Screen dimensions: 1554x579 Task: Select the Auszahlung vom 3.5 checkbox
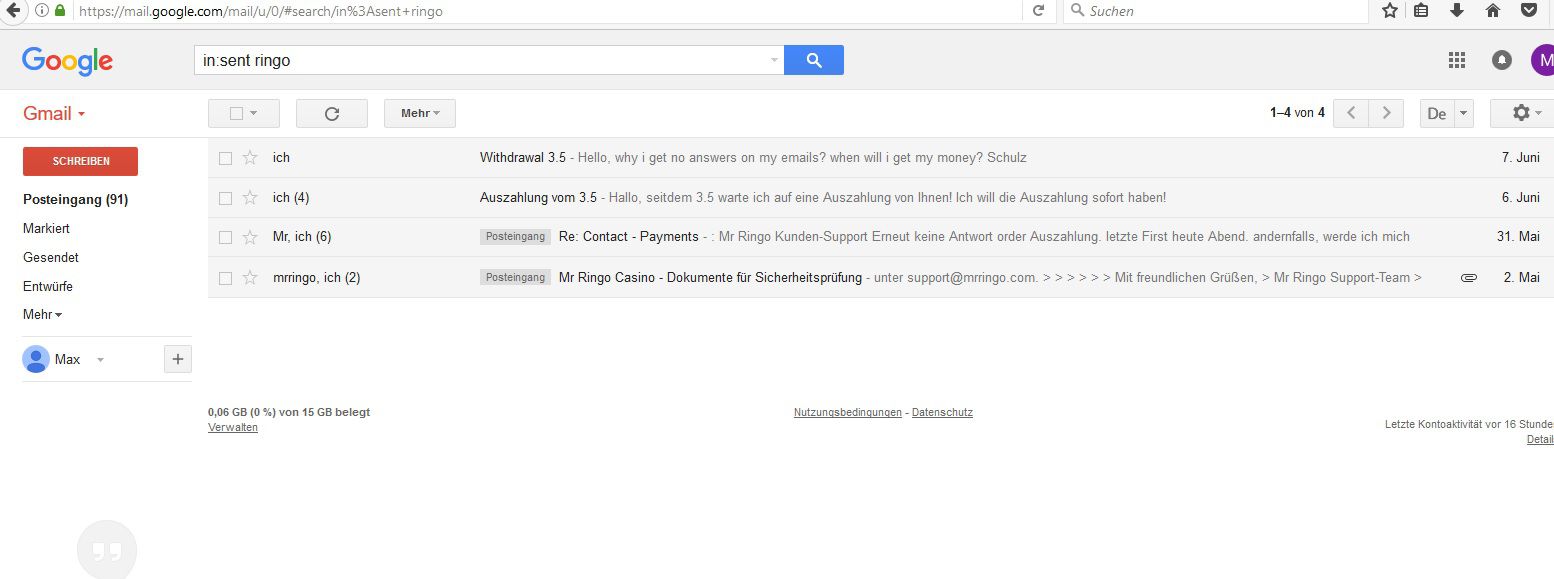click(225, 198)
